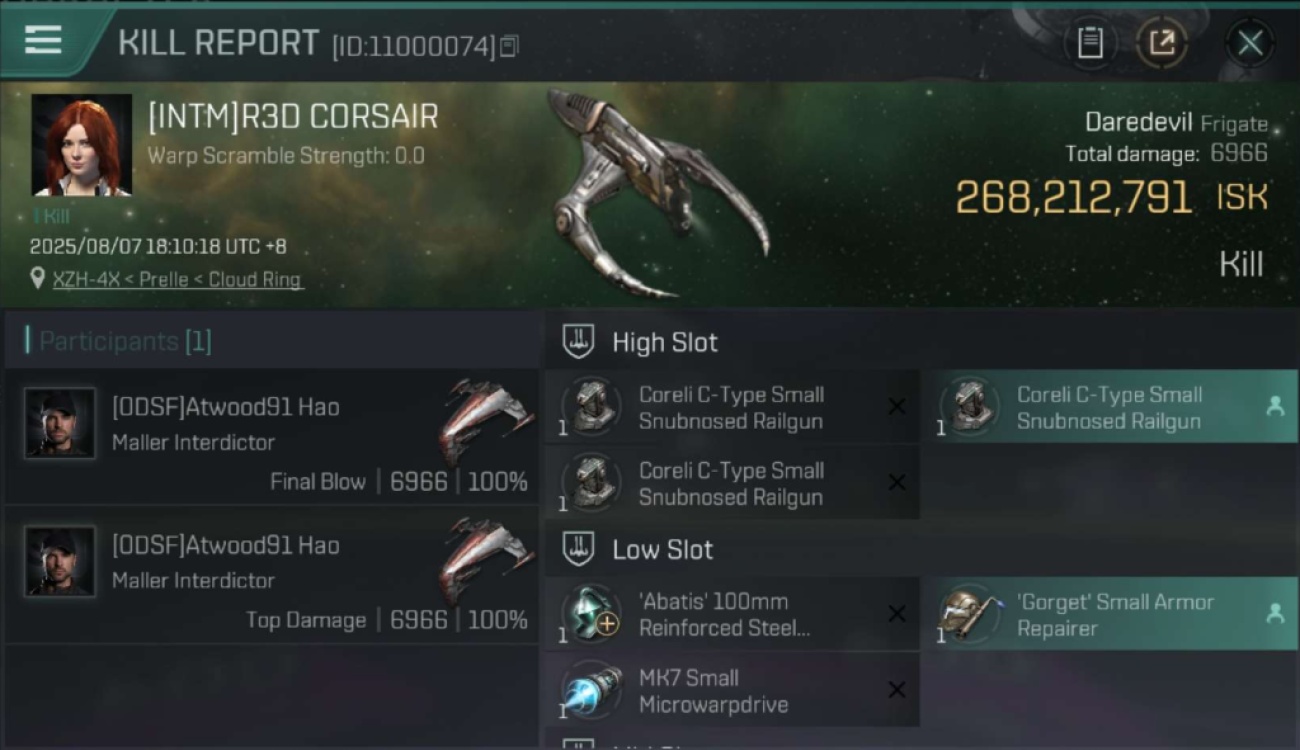Screen dimensions: 1300x750
Task: Select the Participants [1] tab
Action: (x=124, y=341)
